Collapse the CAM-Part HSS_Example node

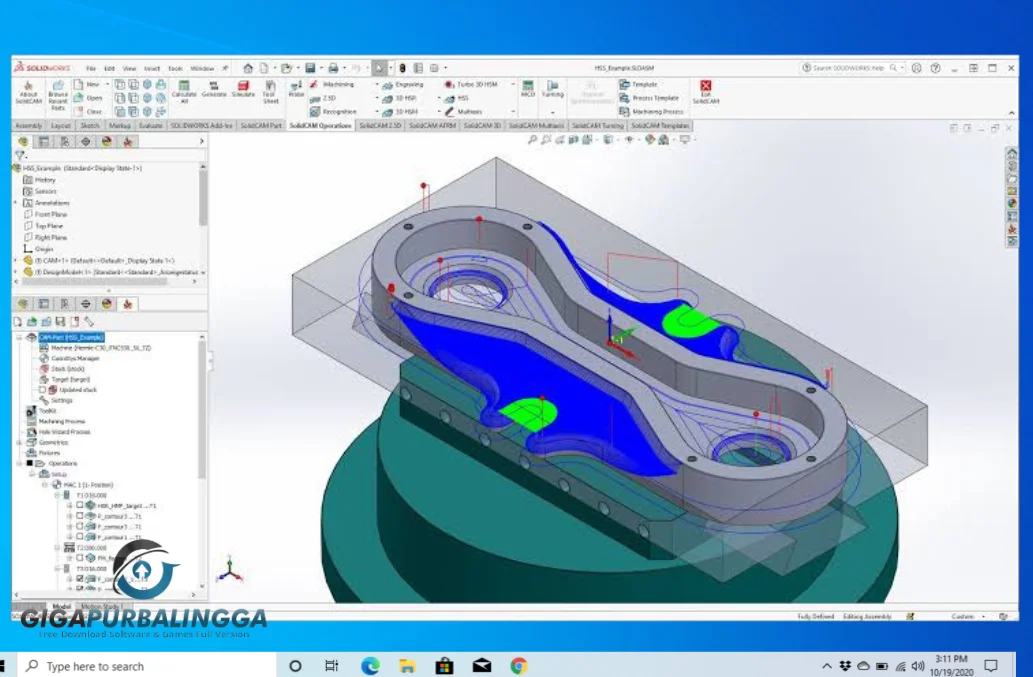coord(19,337)
